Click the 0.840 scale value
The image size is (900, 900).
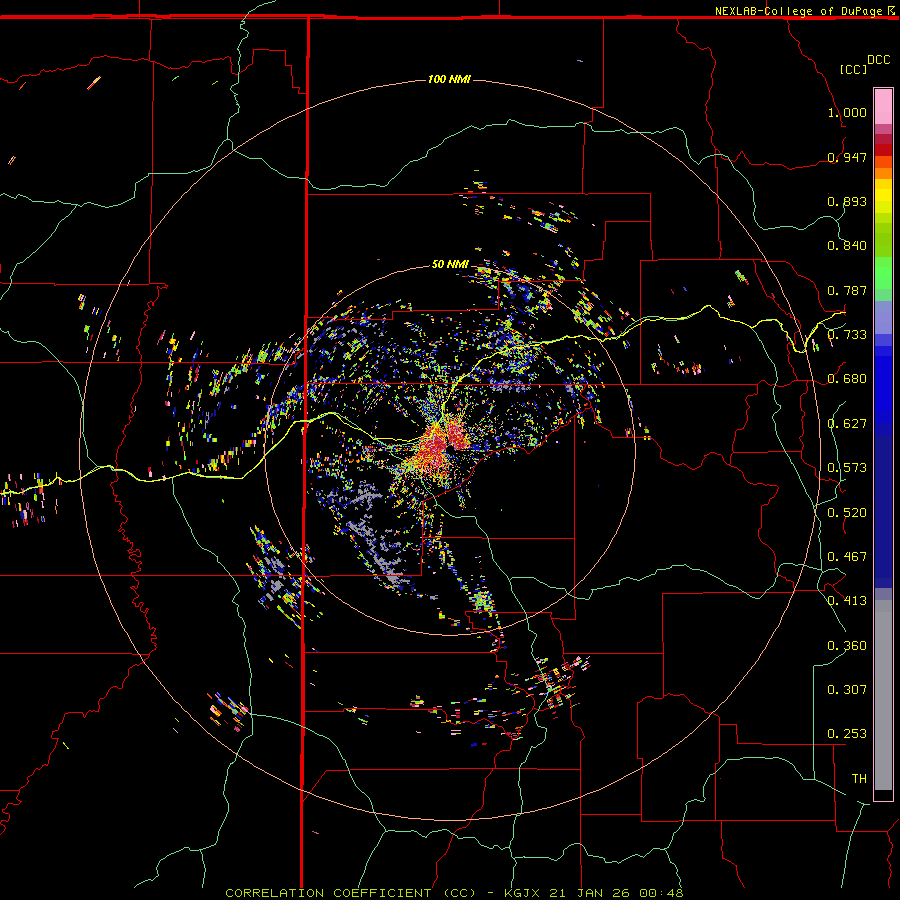coord(847,246)
